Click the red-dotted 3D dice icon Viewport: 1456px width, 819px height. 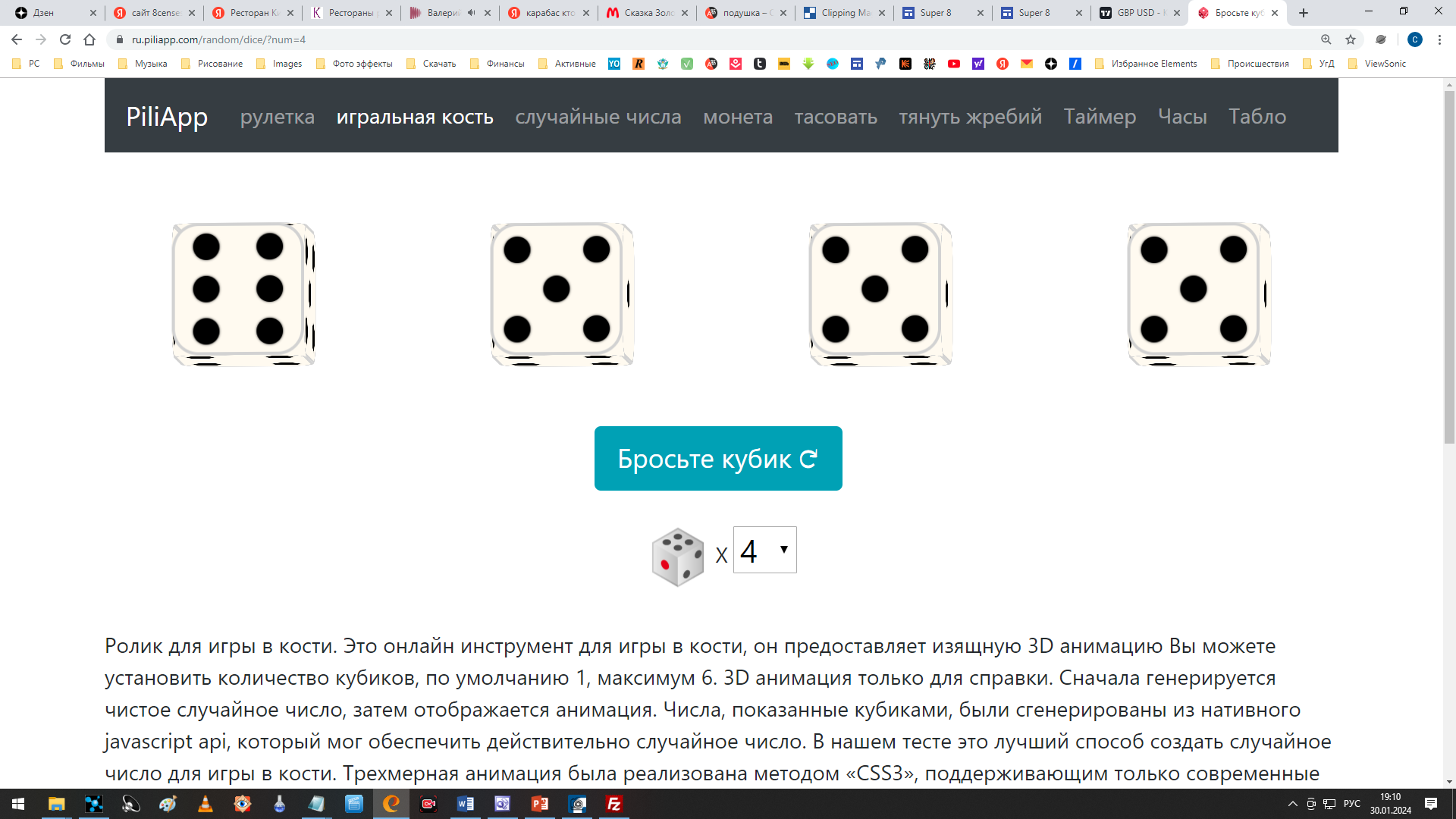(678, 557)
